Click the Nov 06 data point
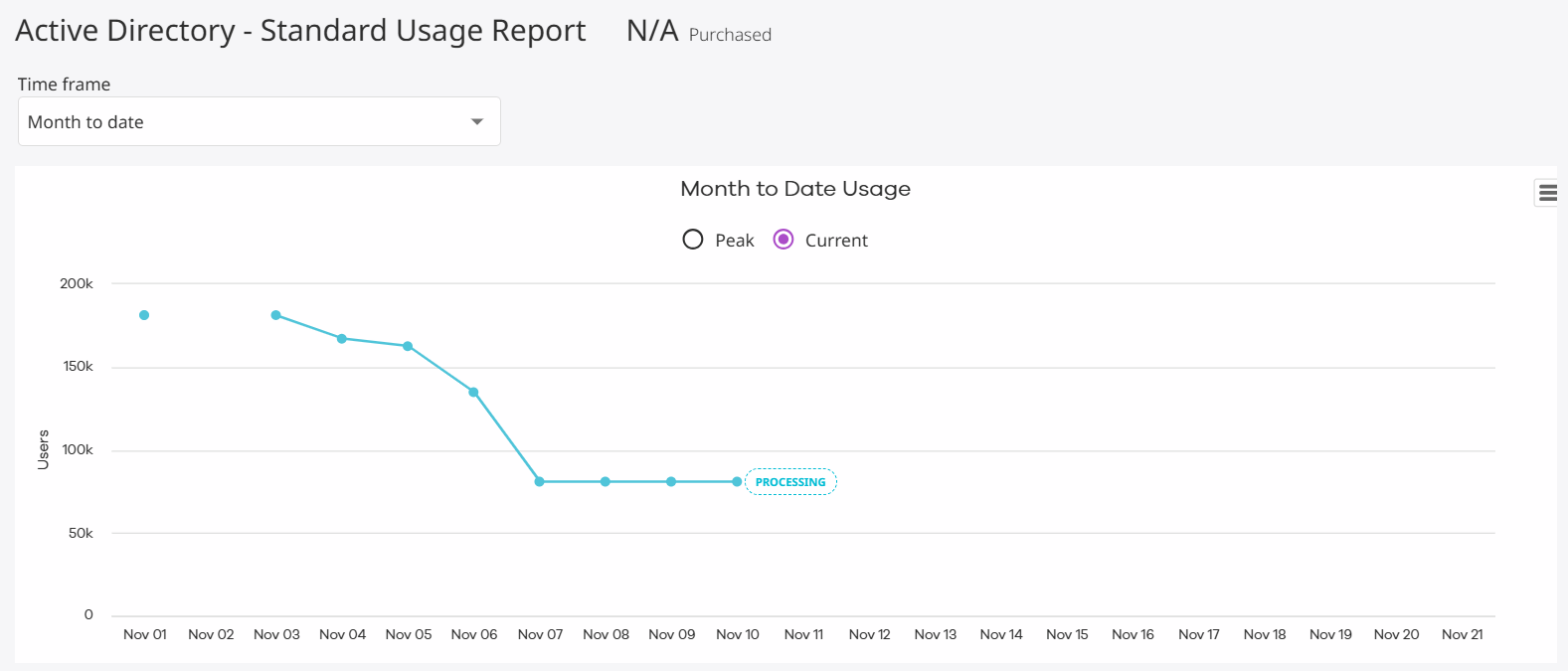 473,392
